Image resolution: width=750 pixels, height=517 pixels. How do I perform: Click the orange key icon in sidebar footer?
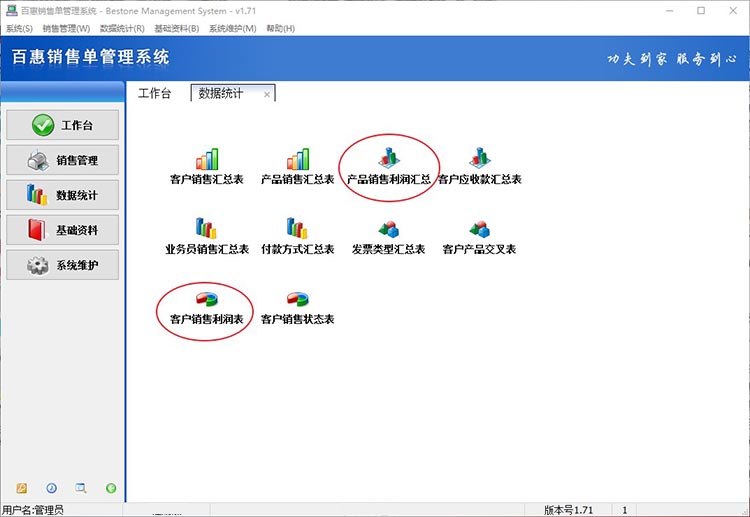[x=22, y=488]
